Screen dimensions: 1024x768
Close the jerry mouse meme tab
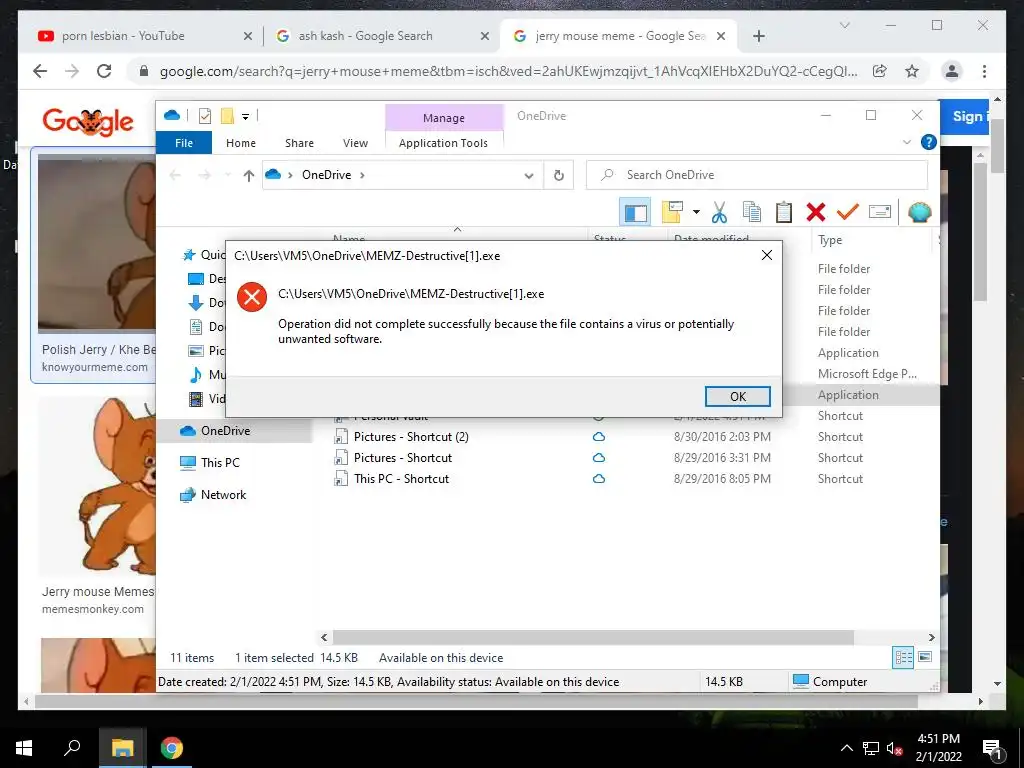[721, 36]
